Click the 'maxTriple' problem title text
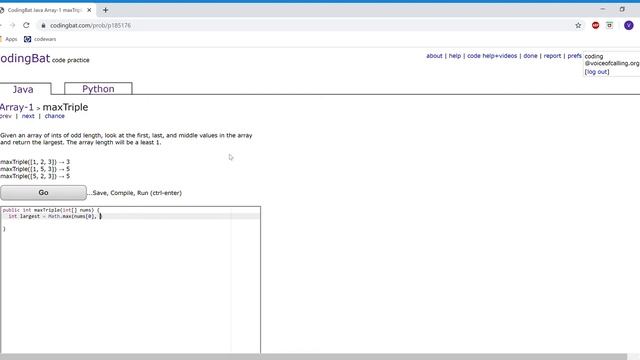The width and height of the screenshot is (640, 360). [x=65, y=107]
